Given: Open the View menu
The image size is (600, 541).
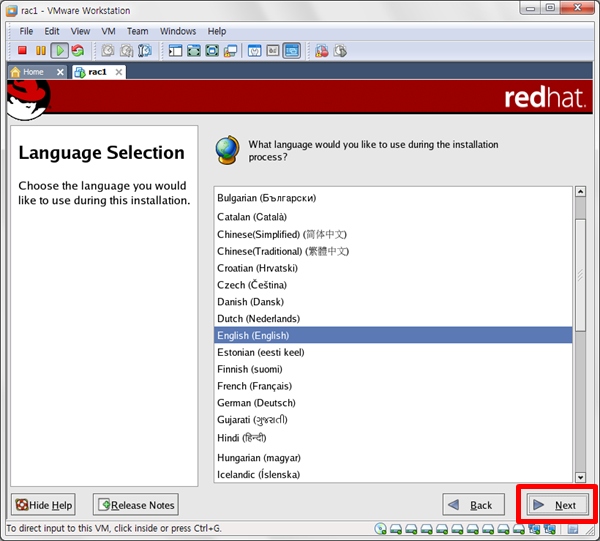Looking at the screenshot, I should pos(80,31).
